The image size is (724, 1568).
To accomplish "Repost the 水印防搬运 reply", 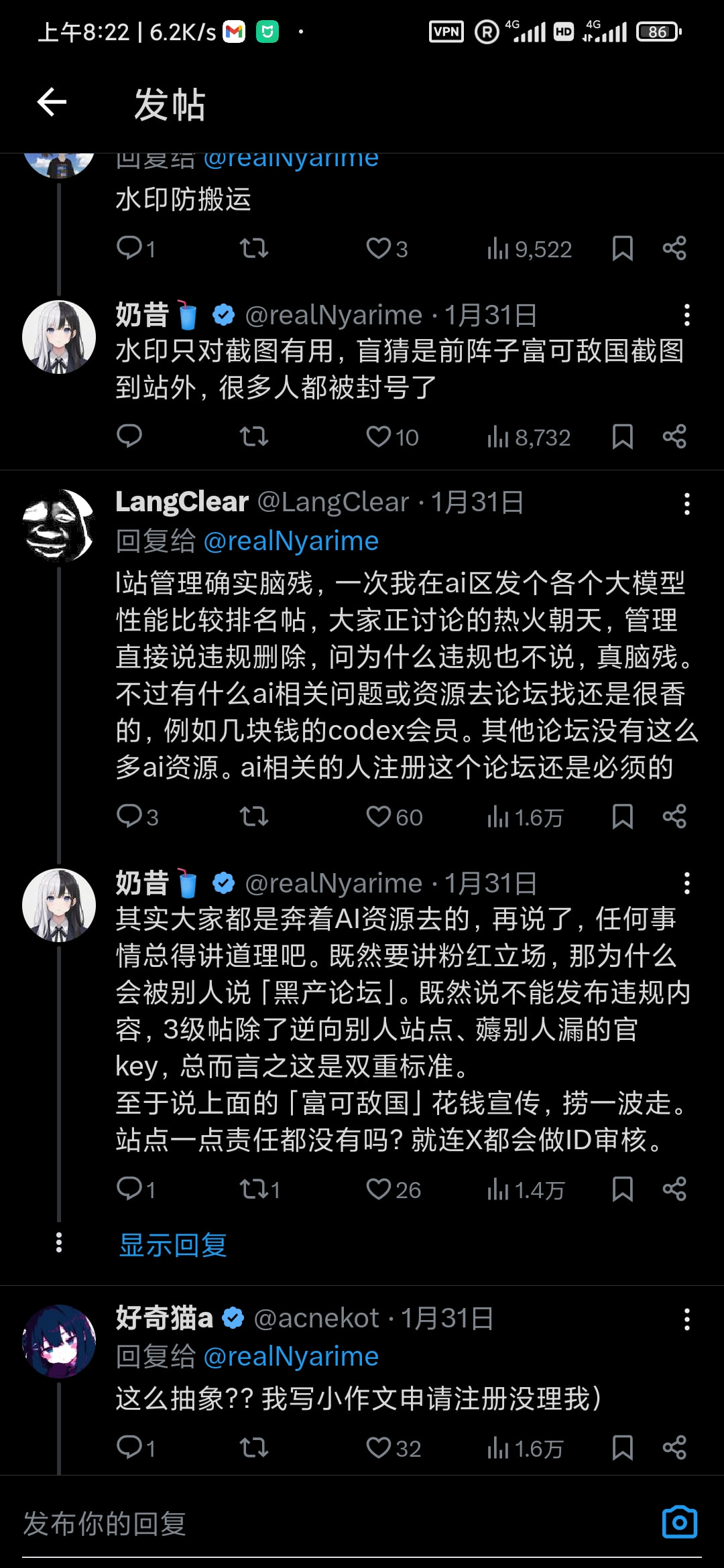I will pos(254,249).
